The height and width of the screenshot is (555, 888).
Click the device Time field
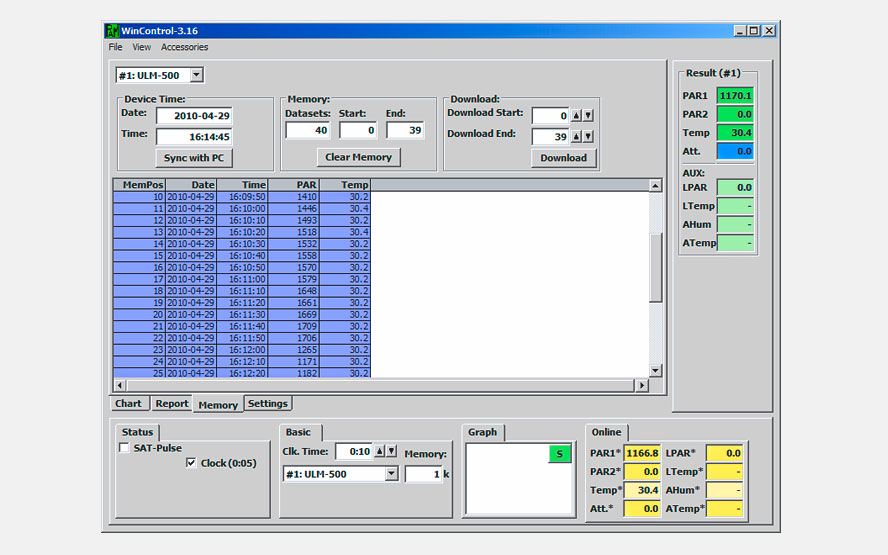pos(194,136)
